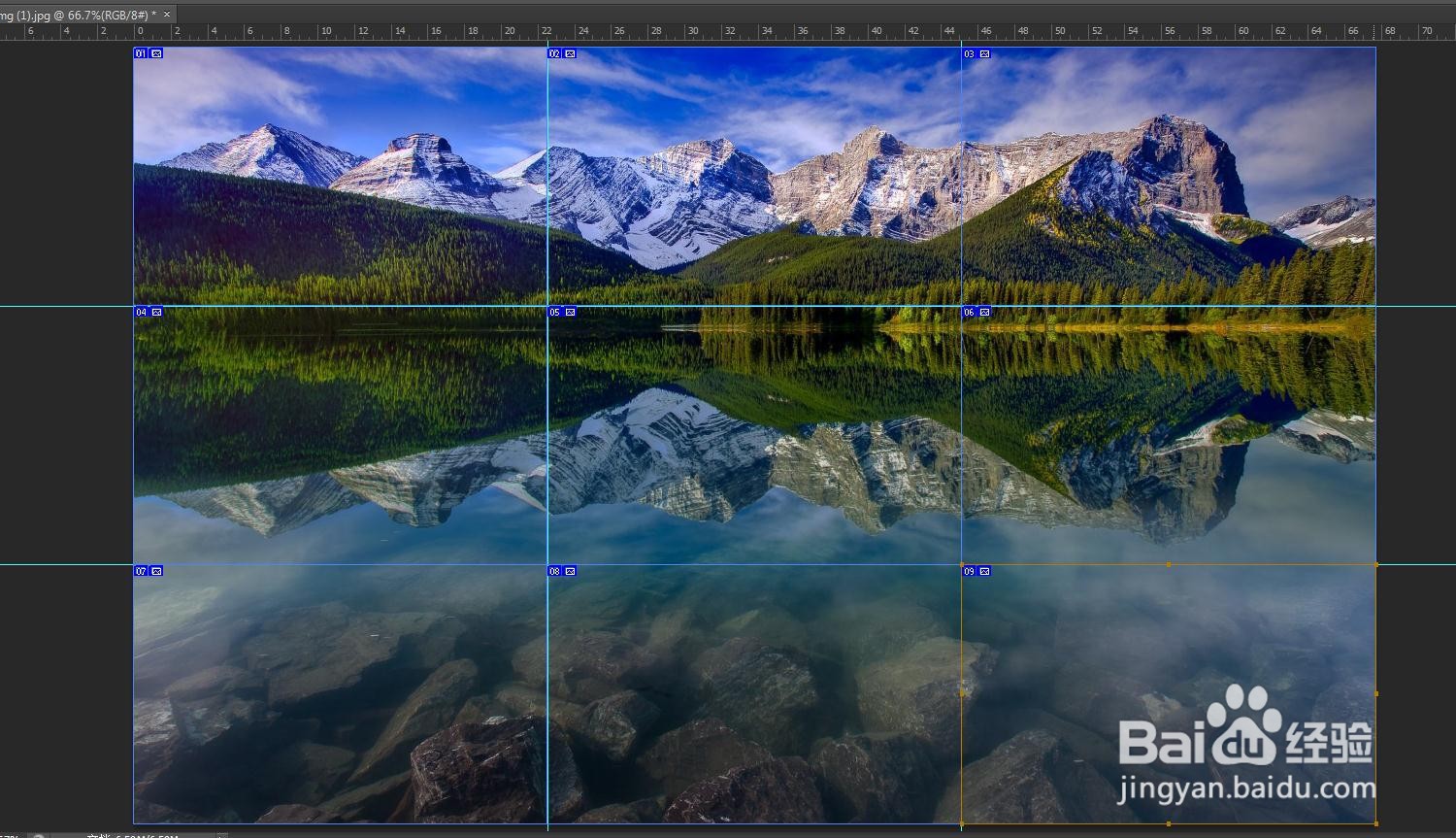Click the slice number badge "04"

(x=142, y=312)
